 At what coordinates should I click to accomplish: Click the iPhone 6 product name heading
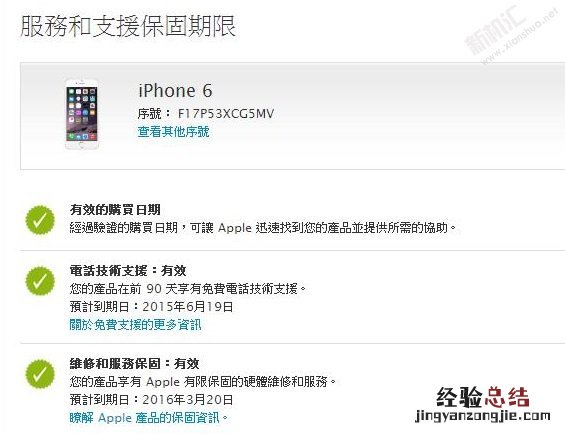pos(175,90)
